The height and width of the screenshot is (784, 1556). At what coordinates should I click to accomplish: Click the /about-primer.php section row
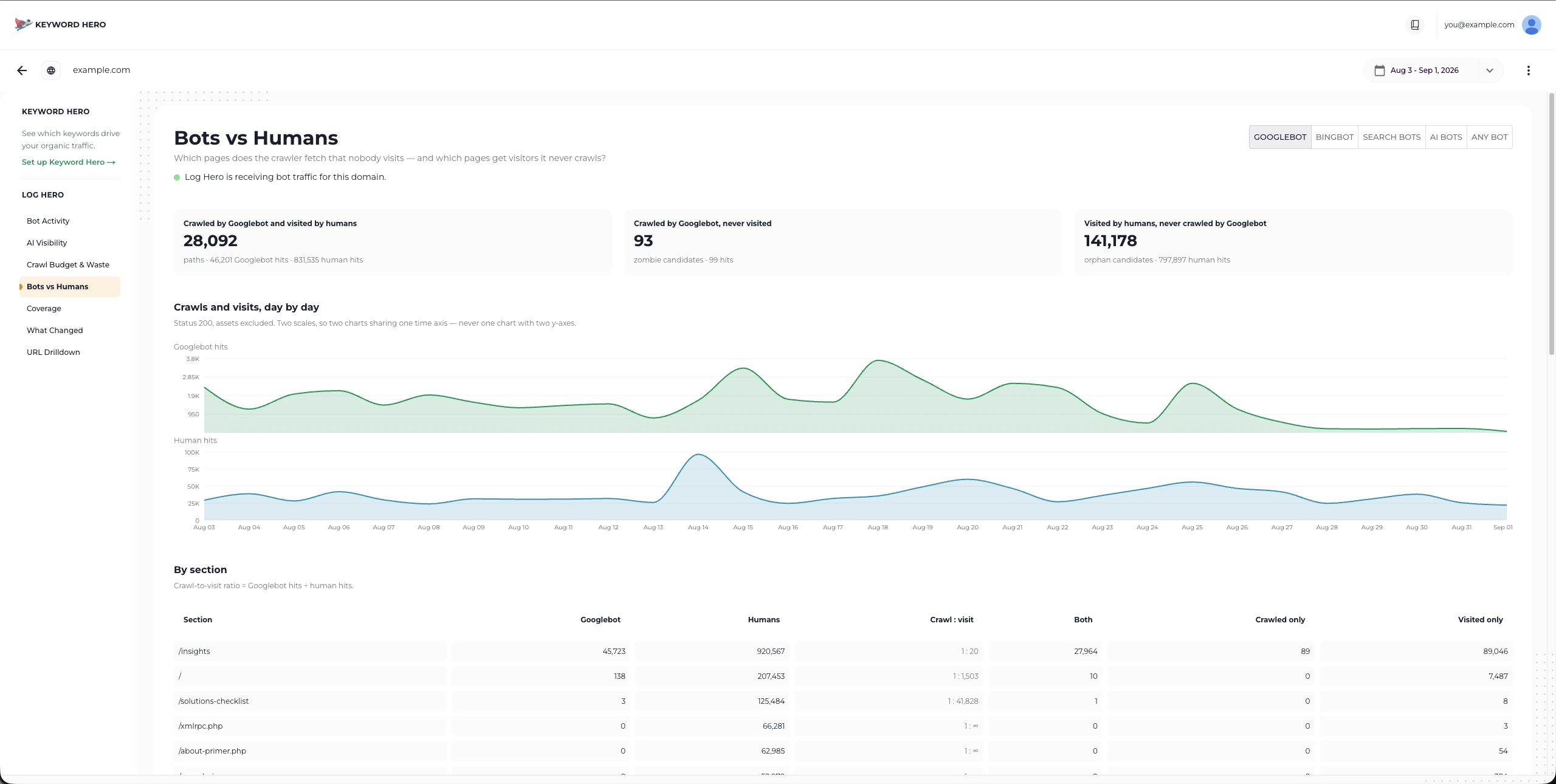pos(843,751)
